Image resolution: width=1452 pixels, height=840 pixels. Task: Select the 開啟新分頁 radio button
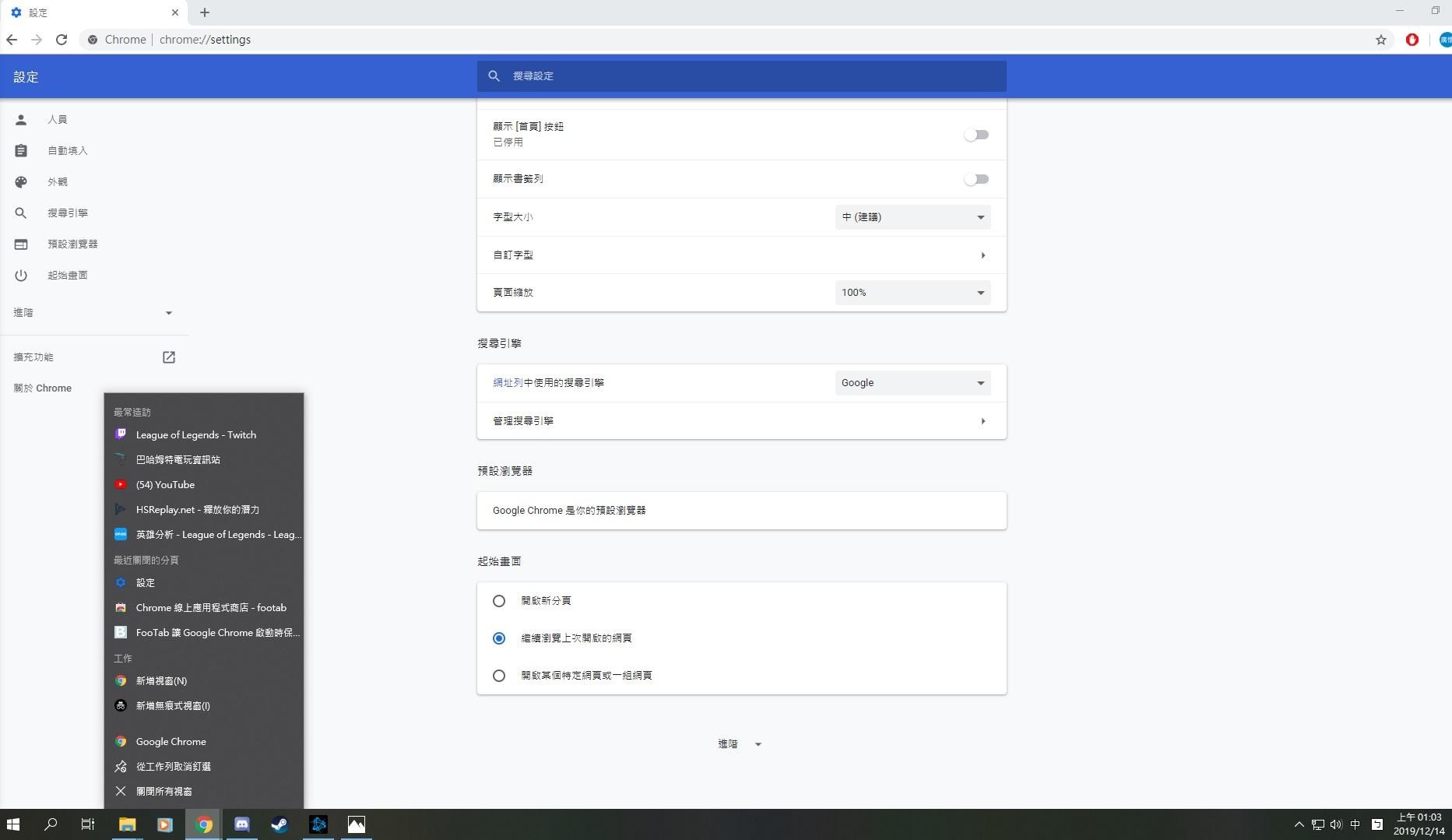tap(499, 600)
